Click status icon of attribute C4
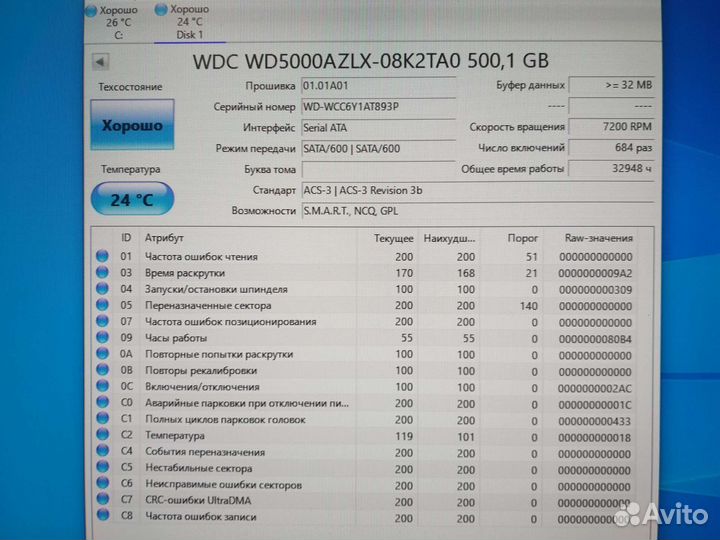Viewport: 720px width, 540px height. (102, 451)
